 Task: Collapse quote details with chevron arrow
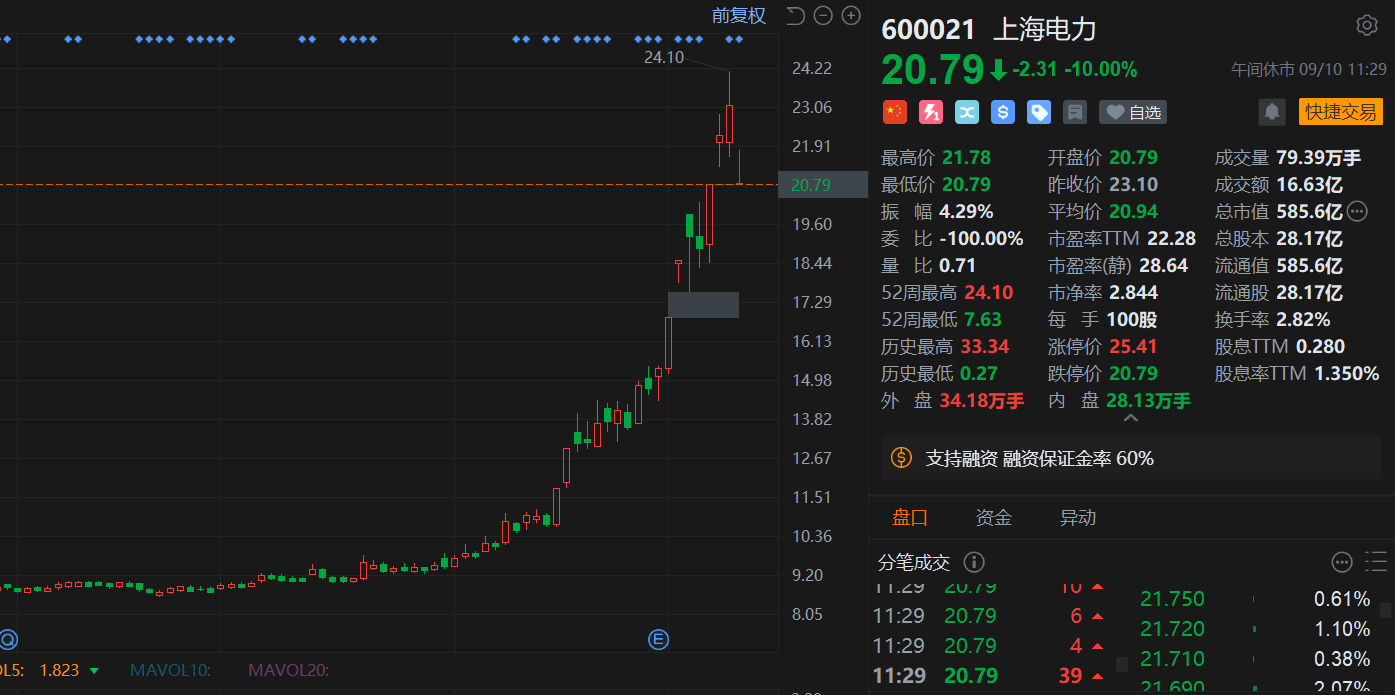pyautogui.click(x=1131, y=419)
